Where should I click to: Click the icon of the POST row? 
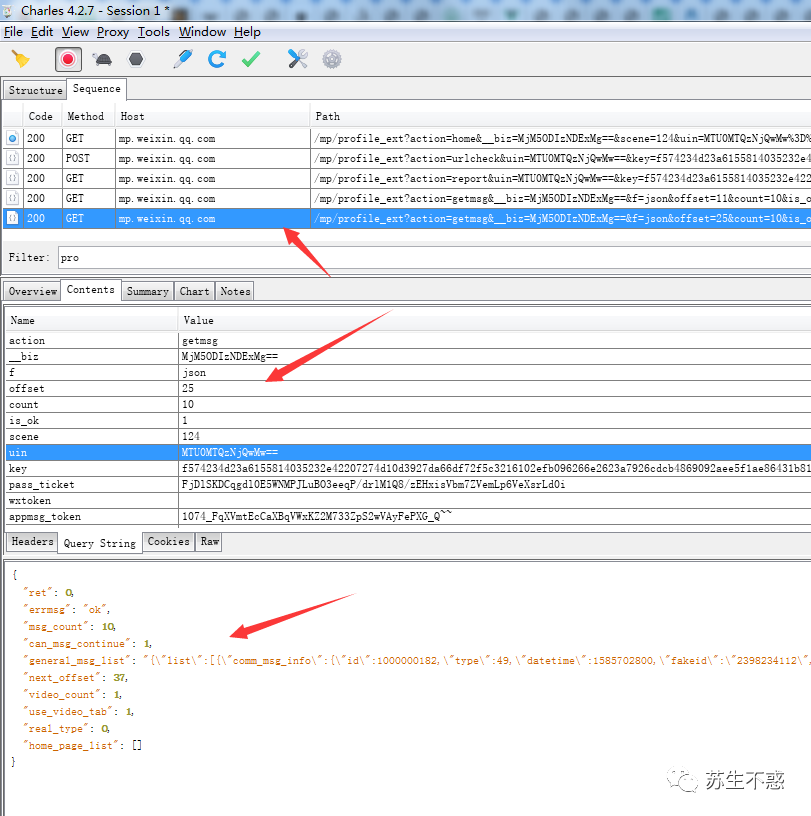pyautogui.click(x=12, y=158)
